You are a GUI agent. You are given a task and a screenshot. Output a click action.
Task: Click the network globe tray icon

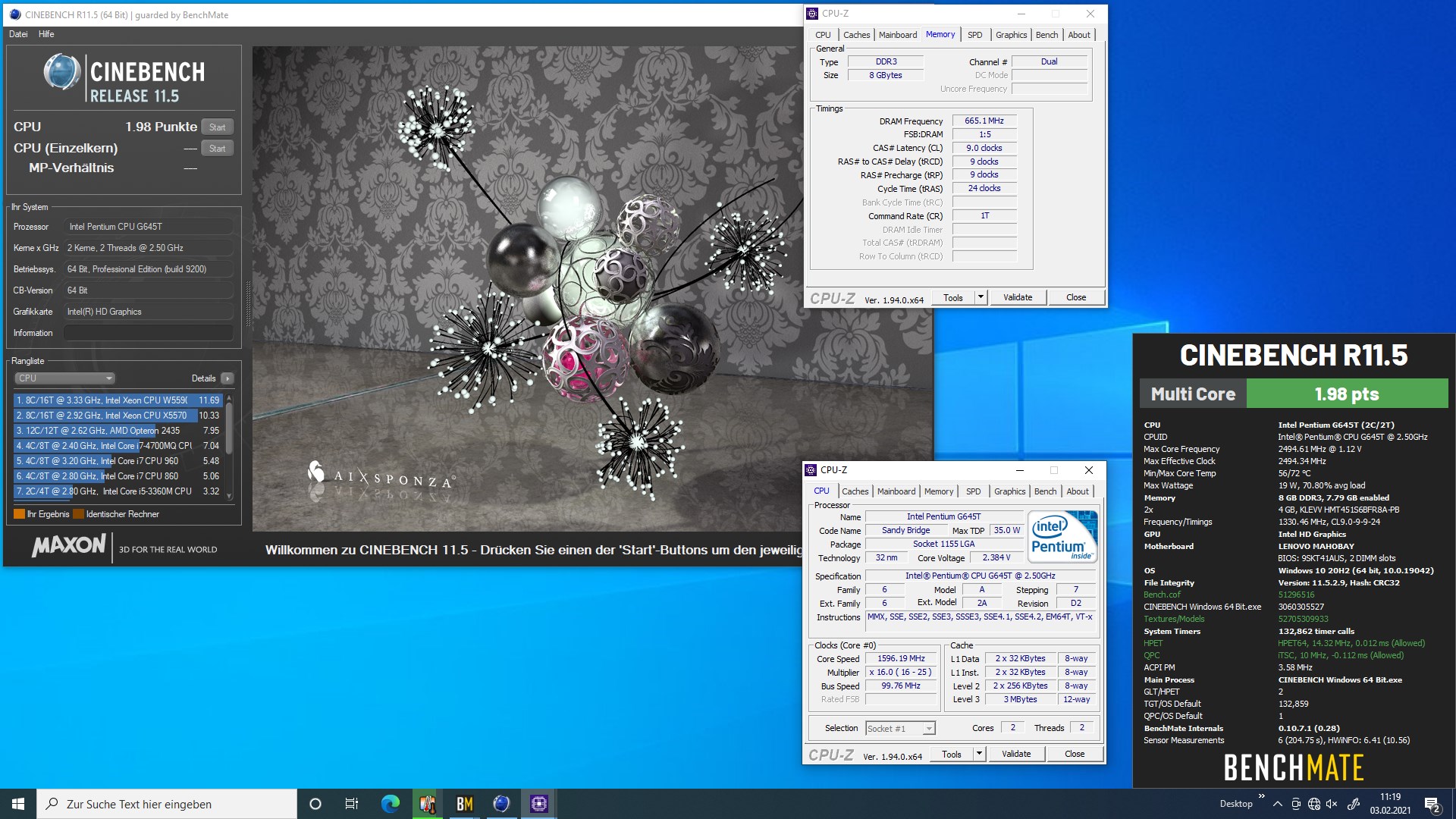tap(1314, 804)
